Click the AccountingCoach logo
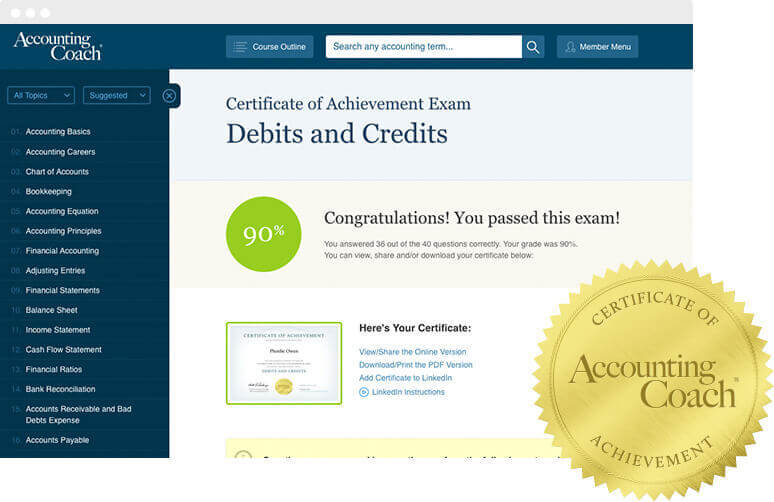774x502 pixels. [58, 46]
